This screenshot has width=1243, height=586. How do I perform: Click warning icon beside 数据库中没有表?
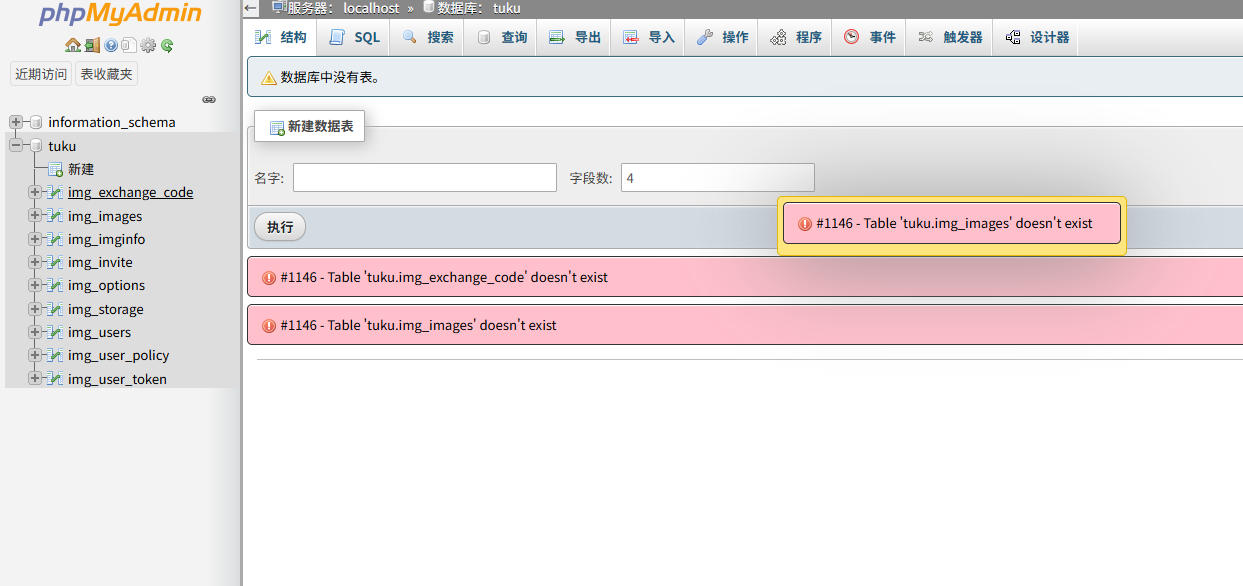tap(269, 77)
